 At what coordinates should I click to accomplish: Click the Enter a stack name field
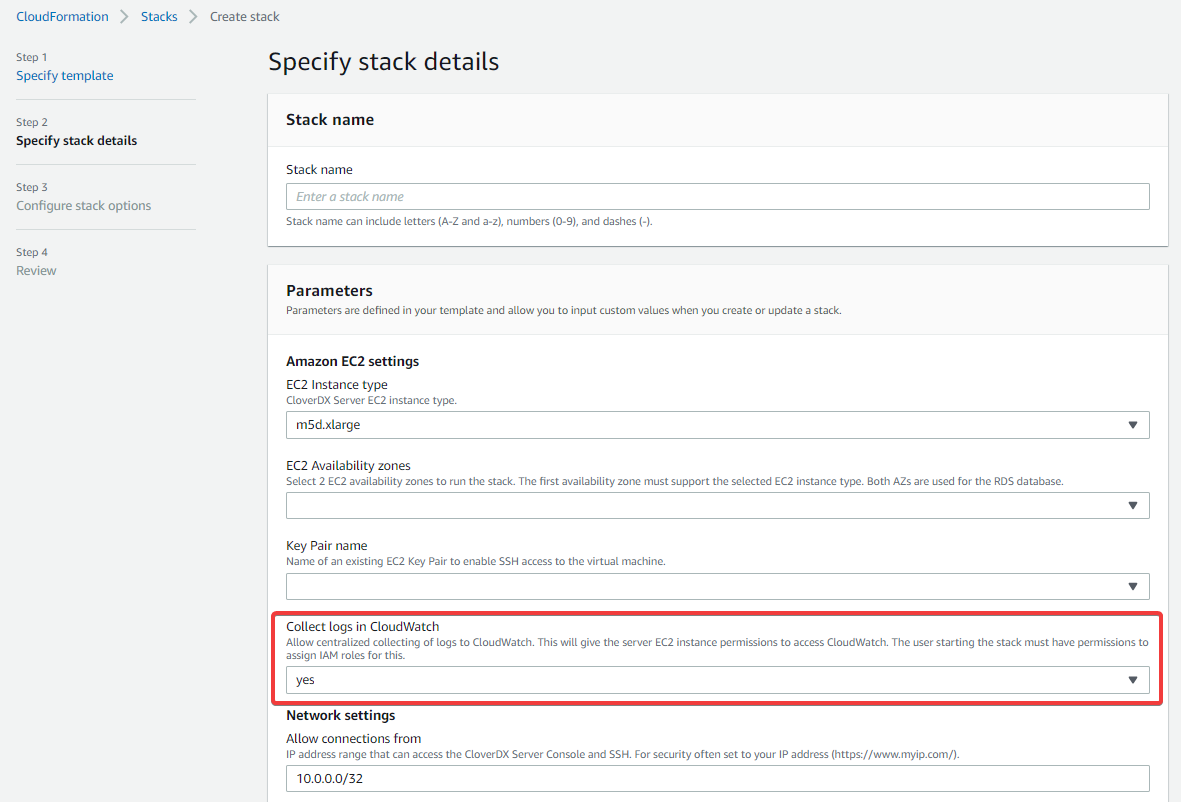[x=717, y=196]
